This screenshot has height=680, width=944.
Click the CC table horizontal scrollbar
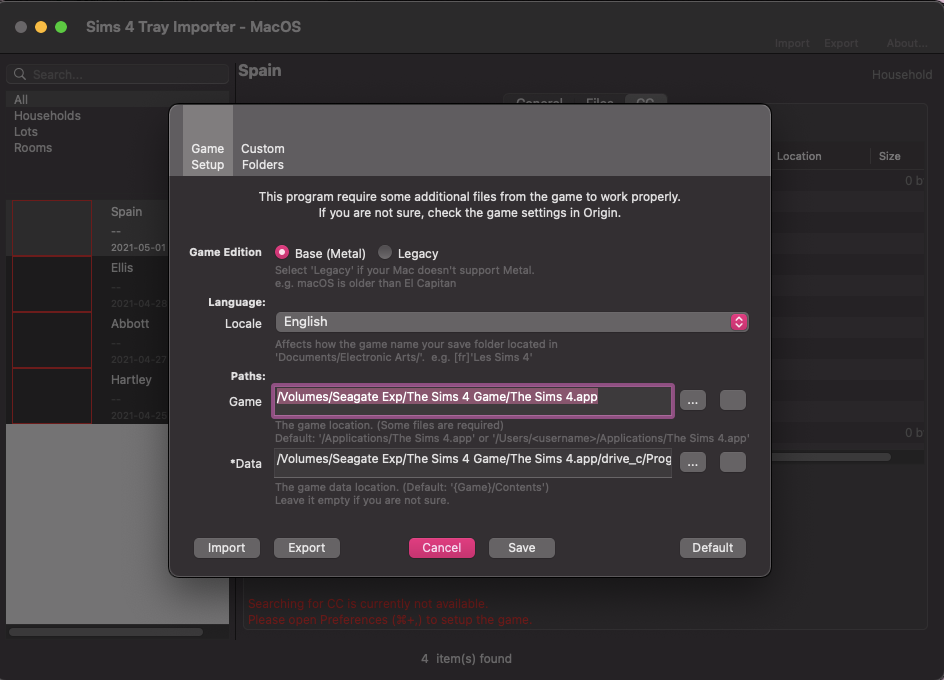[831, 457]
